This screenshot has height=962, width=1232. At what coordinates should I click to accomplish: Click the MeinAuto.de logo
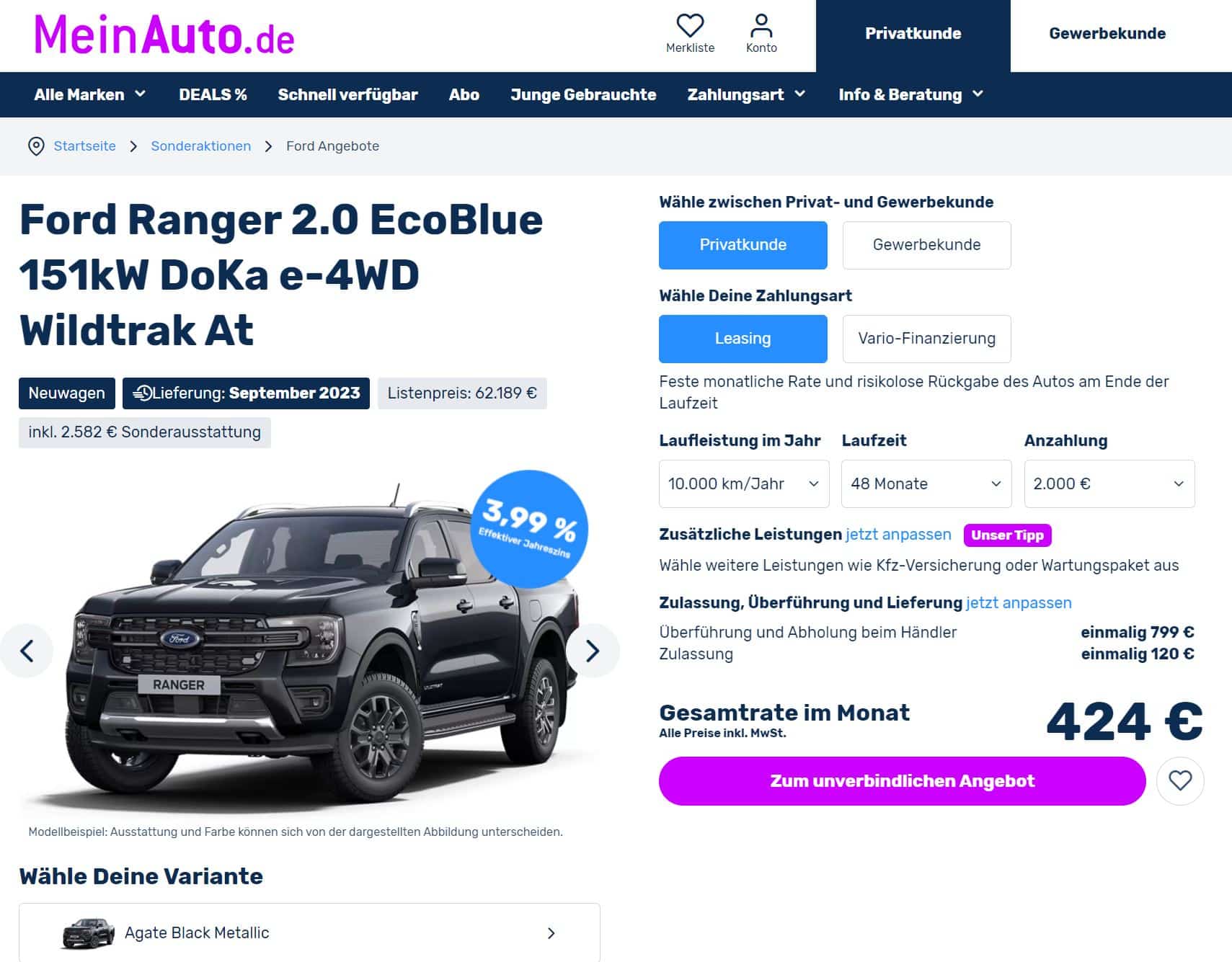click(164, 35)
